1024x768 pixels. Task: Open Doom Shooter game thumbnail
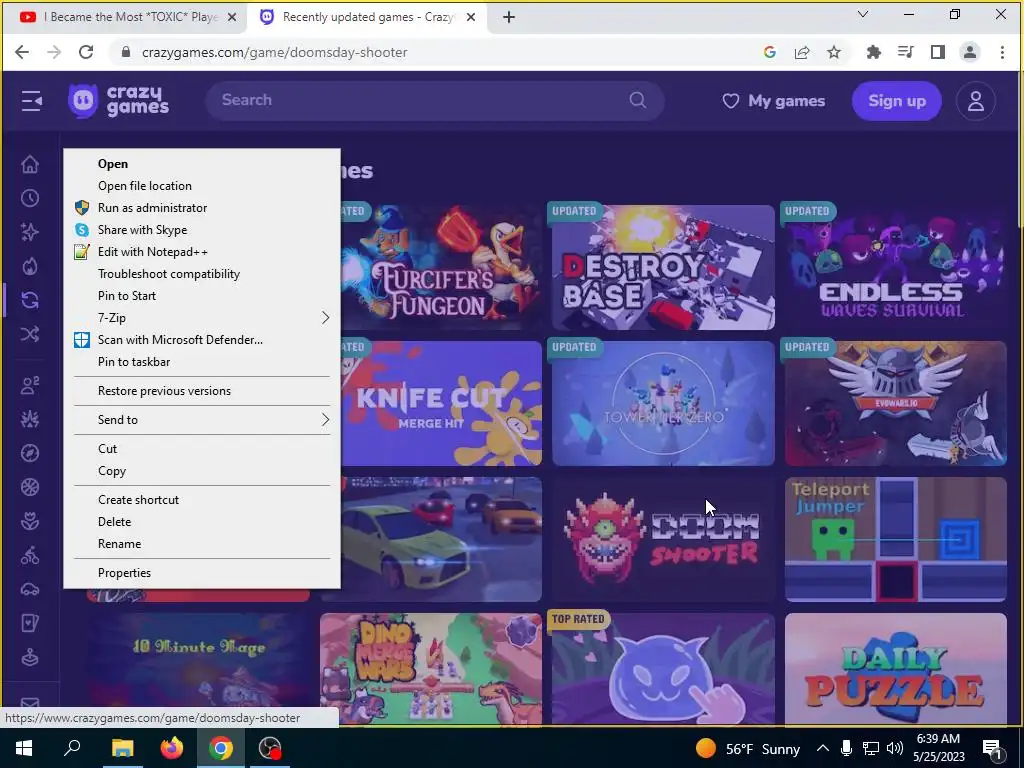(x=663, y=539)
